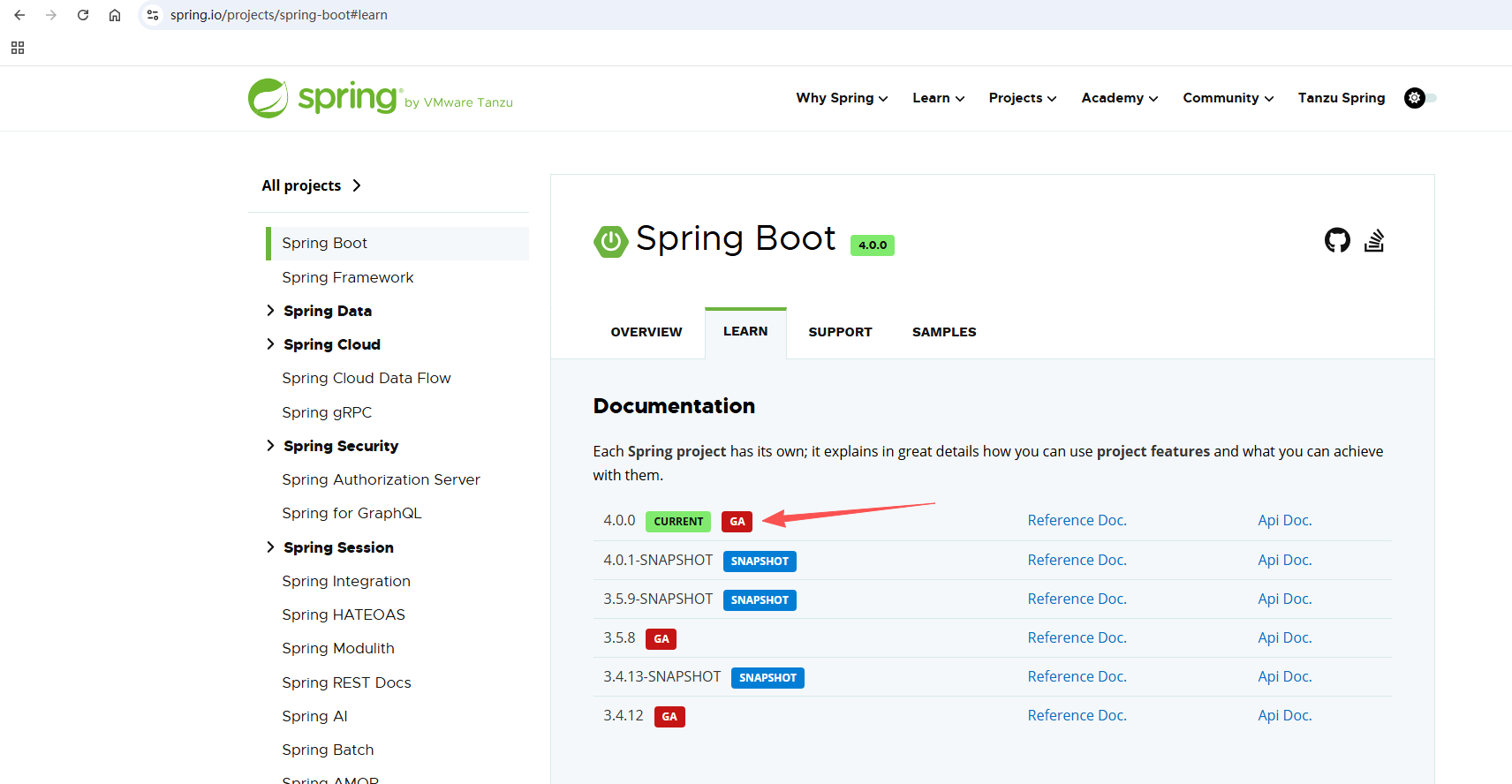Switch to the OVERVIEW tab
The image size is (1512, 784).
tap(646, 332)
